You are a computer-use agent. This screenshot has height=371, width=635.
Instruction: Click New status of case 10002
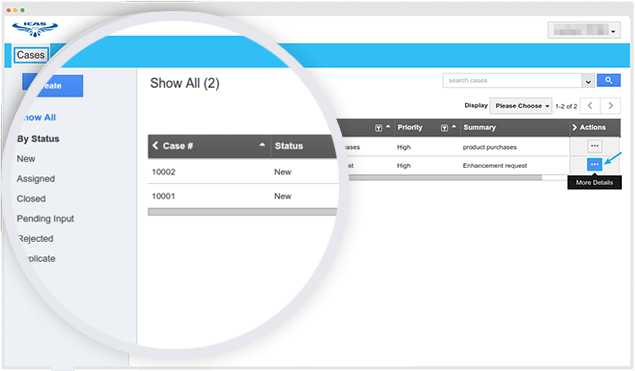coord(283,172)
